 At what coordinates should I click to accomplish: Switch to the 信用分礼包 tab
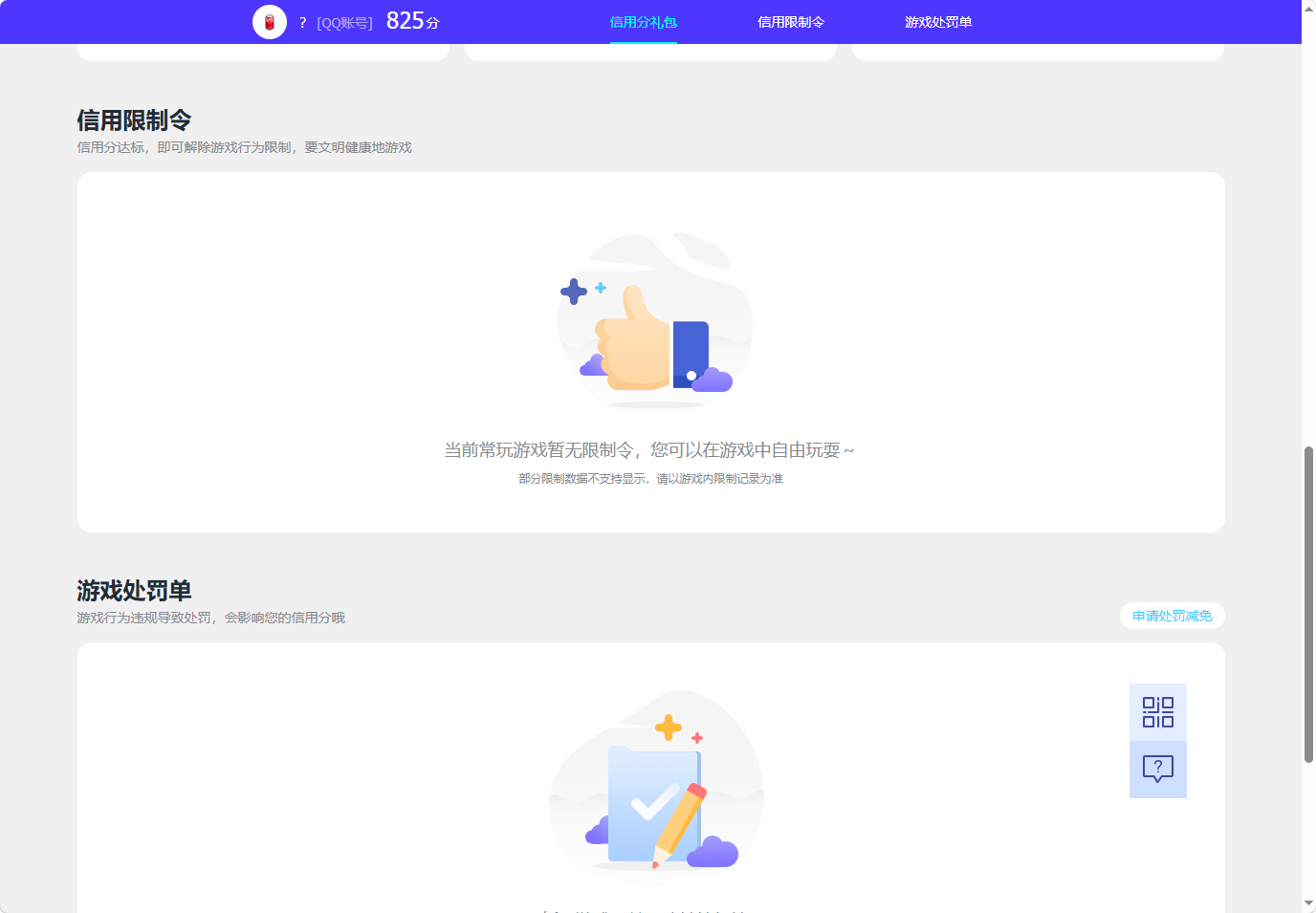coord(644,22)
